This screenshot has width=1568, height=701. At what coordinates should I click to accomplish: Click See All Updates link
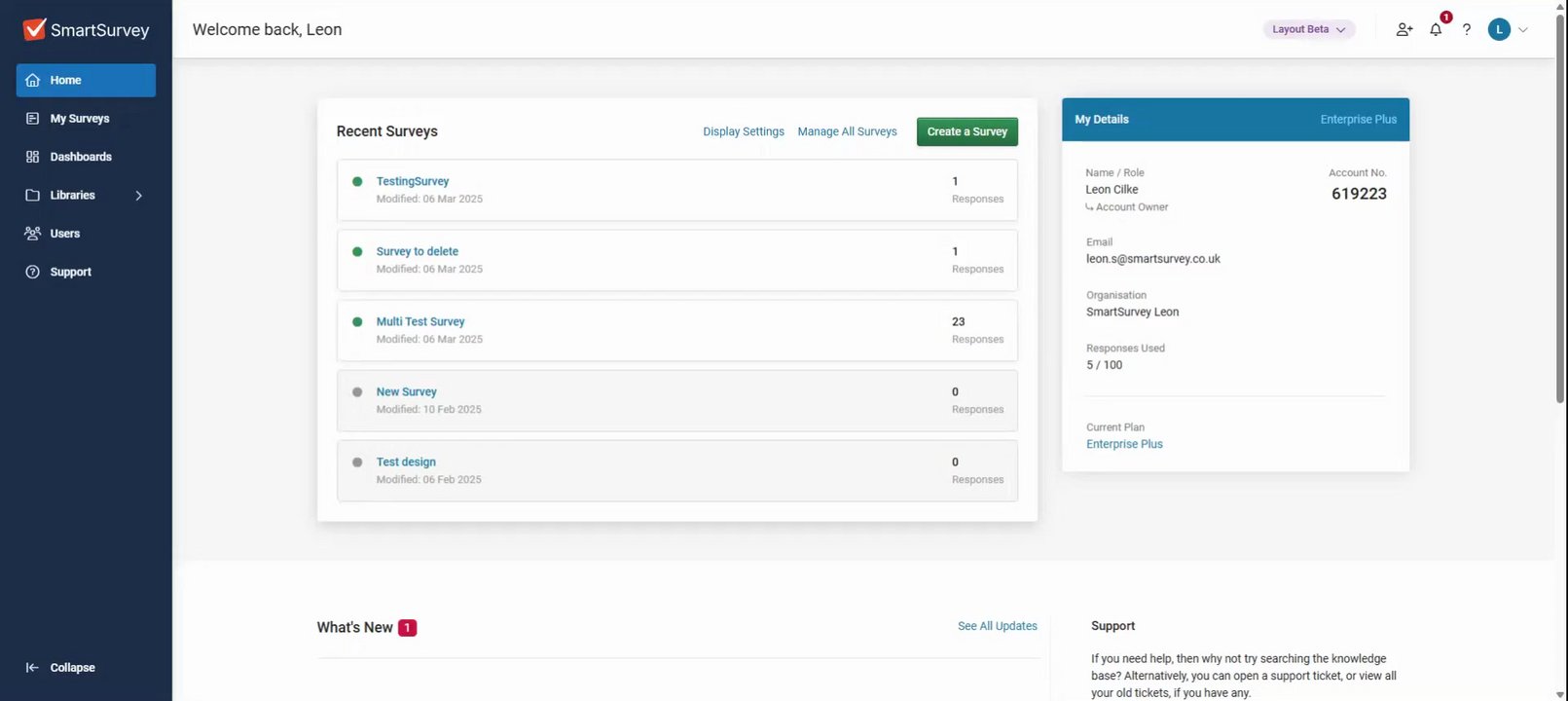(x=998, y=626)
